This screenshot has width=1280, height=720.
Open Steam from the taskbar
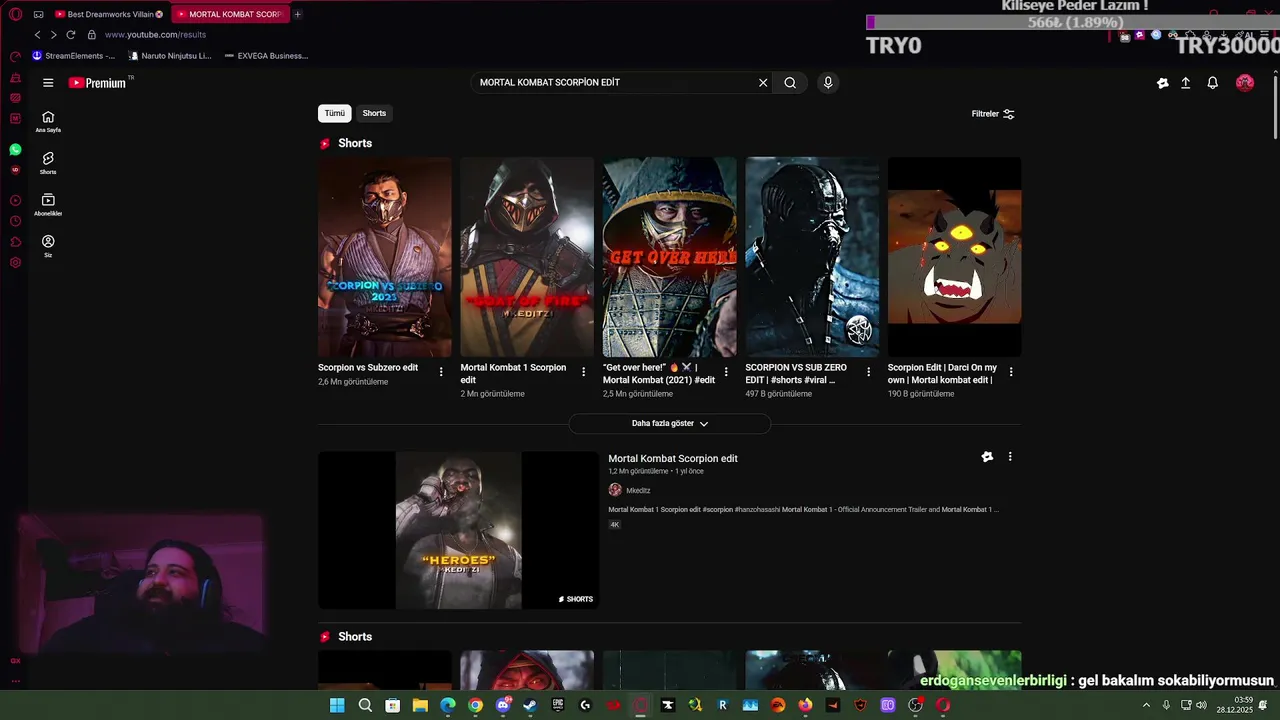pos(530,705)
